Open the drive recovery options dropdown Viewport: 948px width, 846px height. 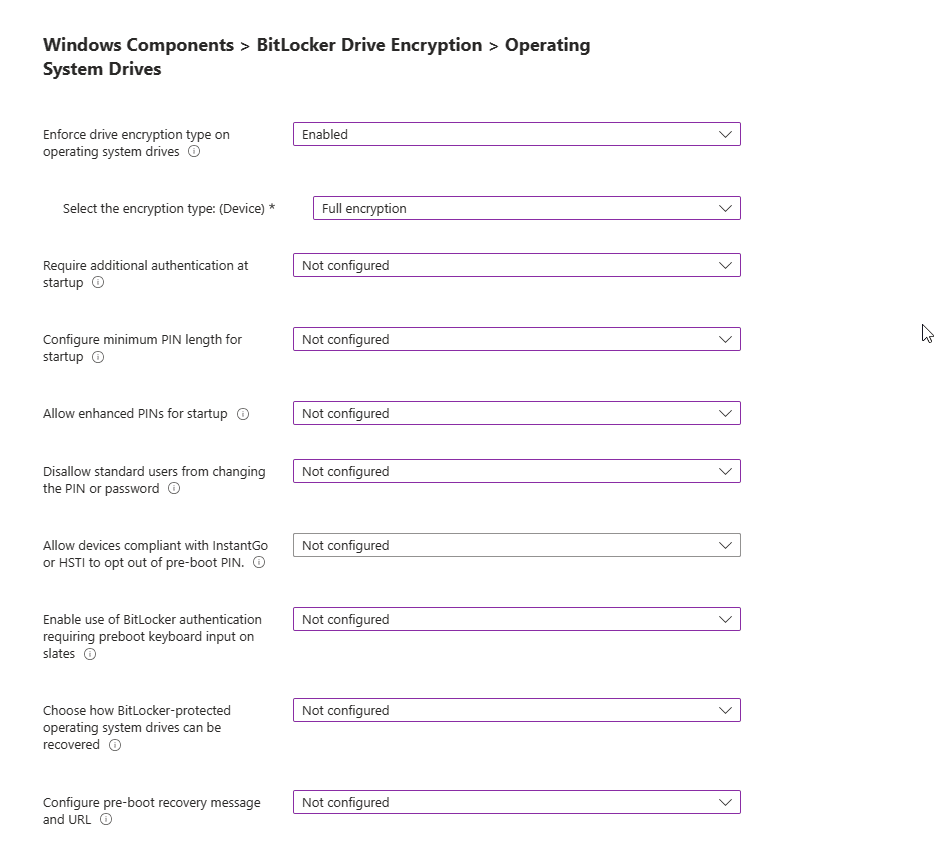(516, 710)
